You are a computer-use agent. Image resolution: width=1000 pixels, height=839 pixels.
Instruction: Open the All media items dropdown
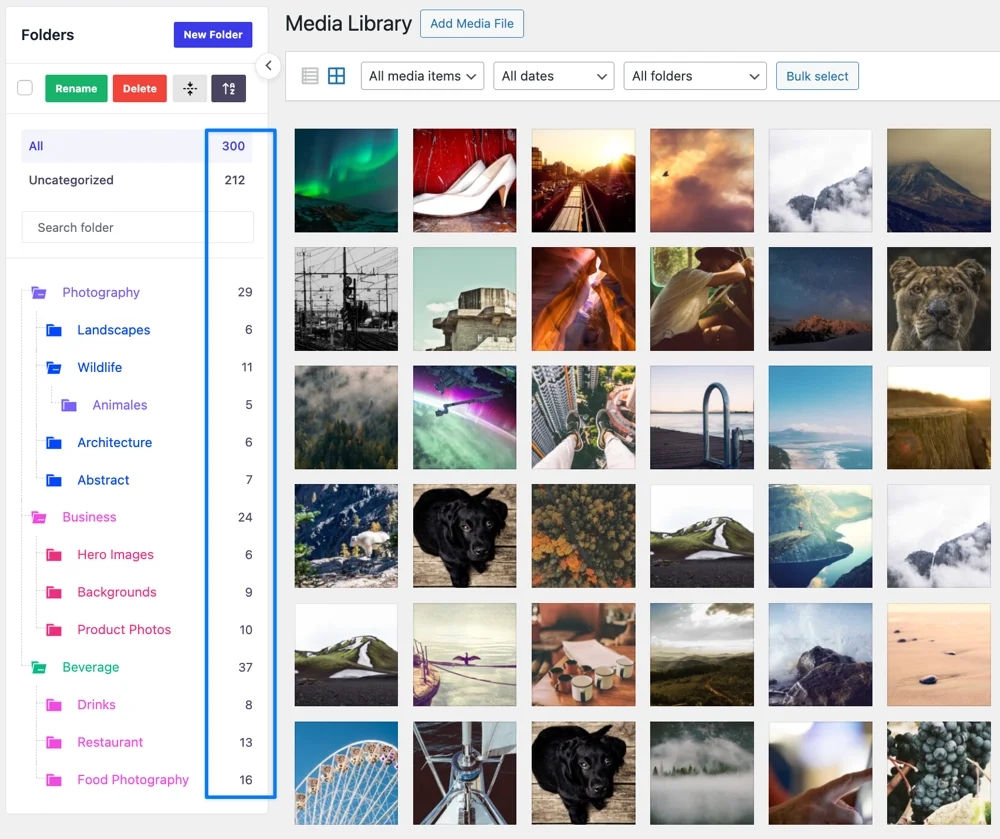tap(421, 75)
